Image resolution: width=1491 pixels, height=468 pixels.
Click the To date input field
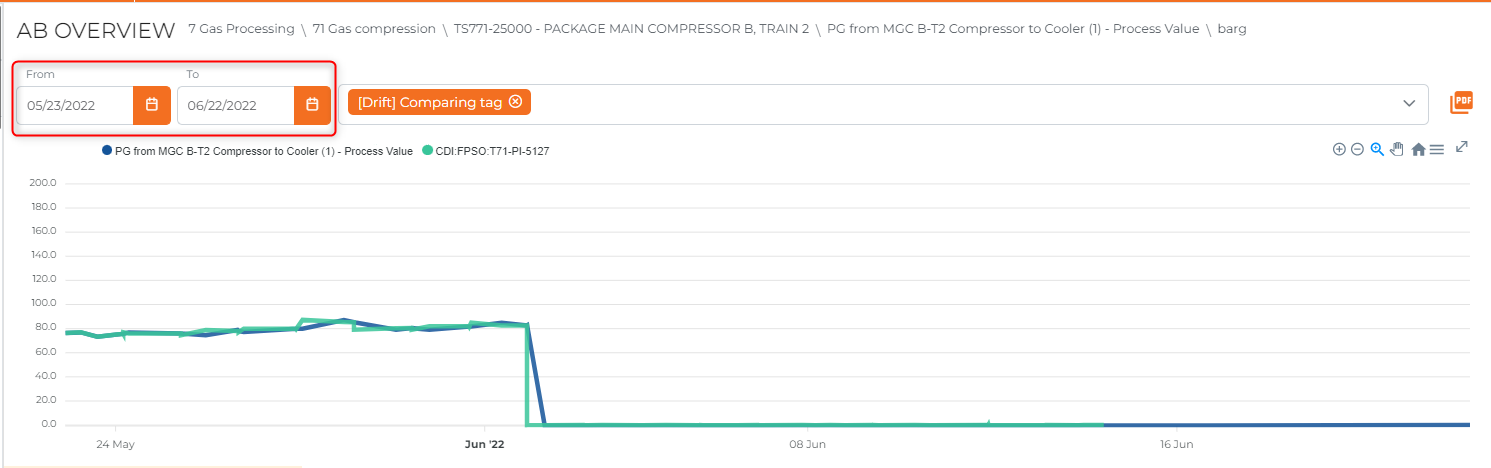coord(235,105)
